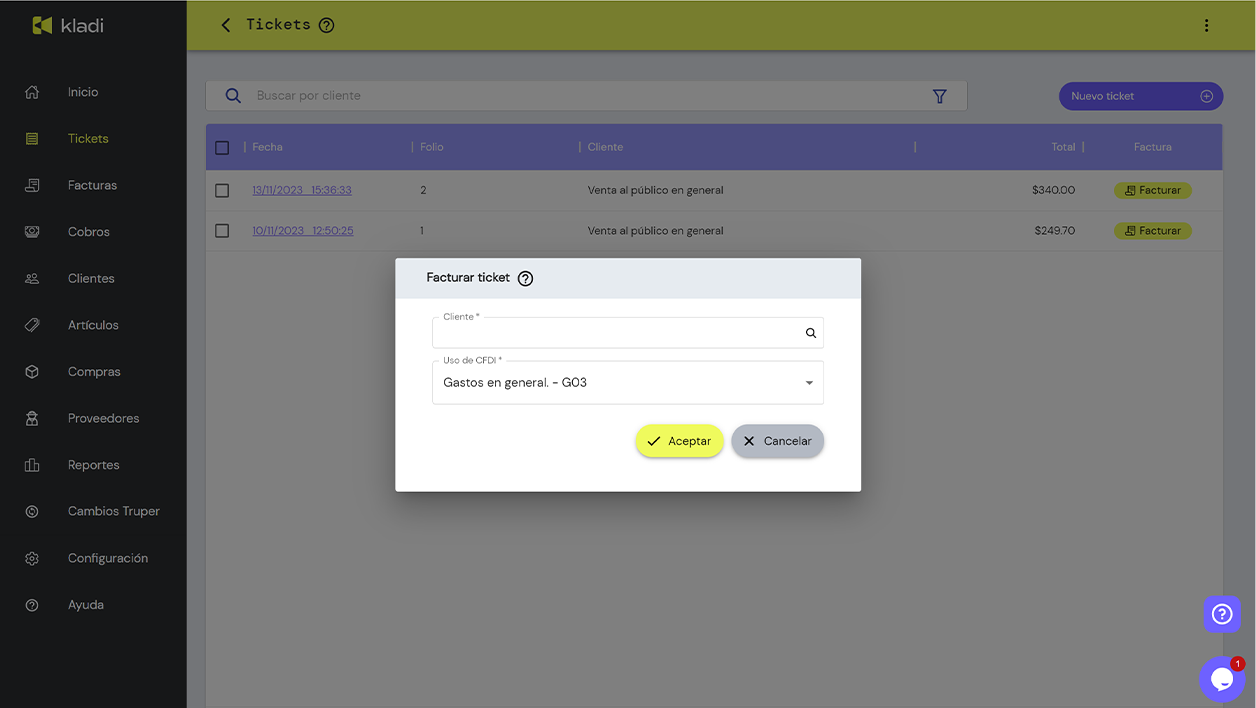Open the filter options for tickets
1256x708 pixels.
[x=939, y=95]
